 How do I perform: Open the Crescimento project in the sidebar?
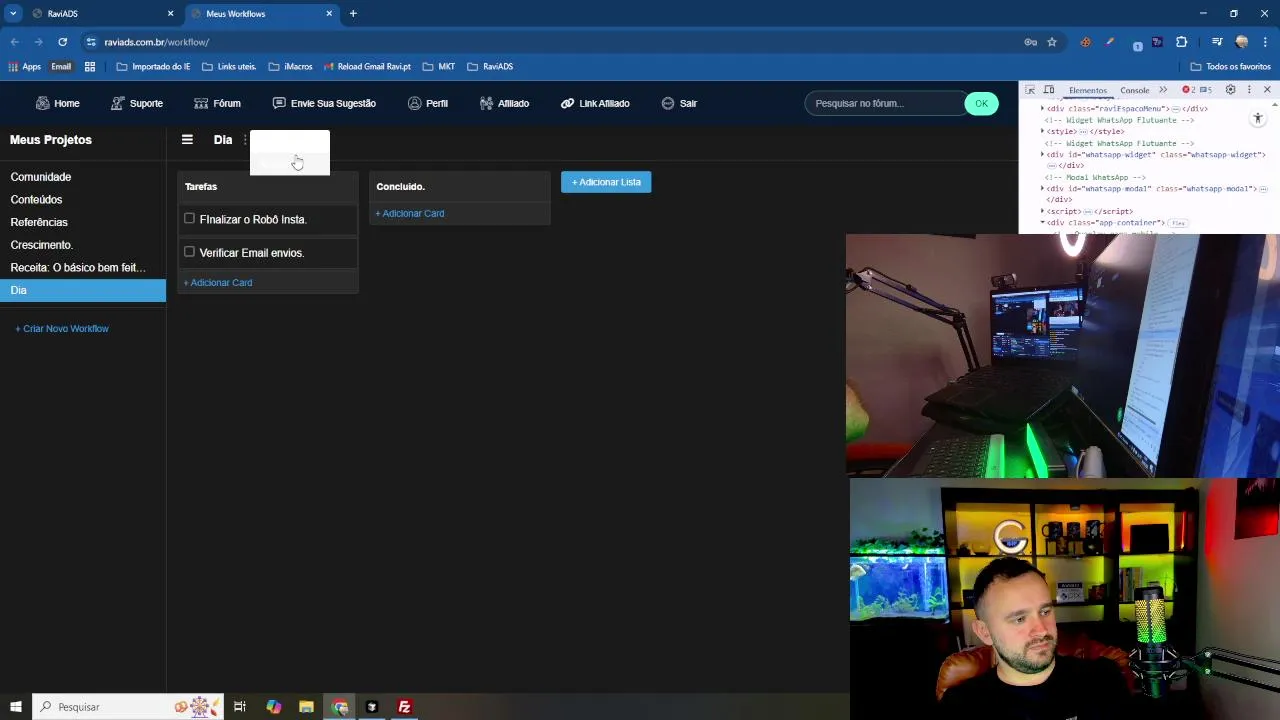(x=83, y=245)
